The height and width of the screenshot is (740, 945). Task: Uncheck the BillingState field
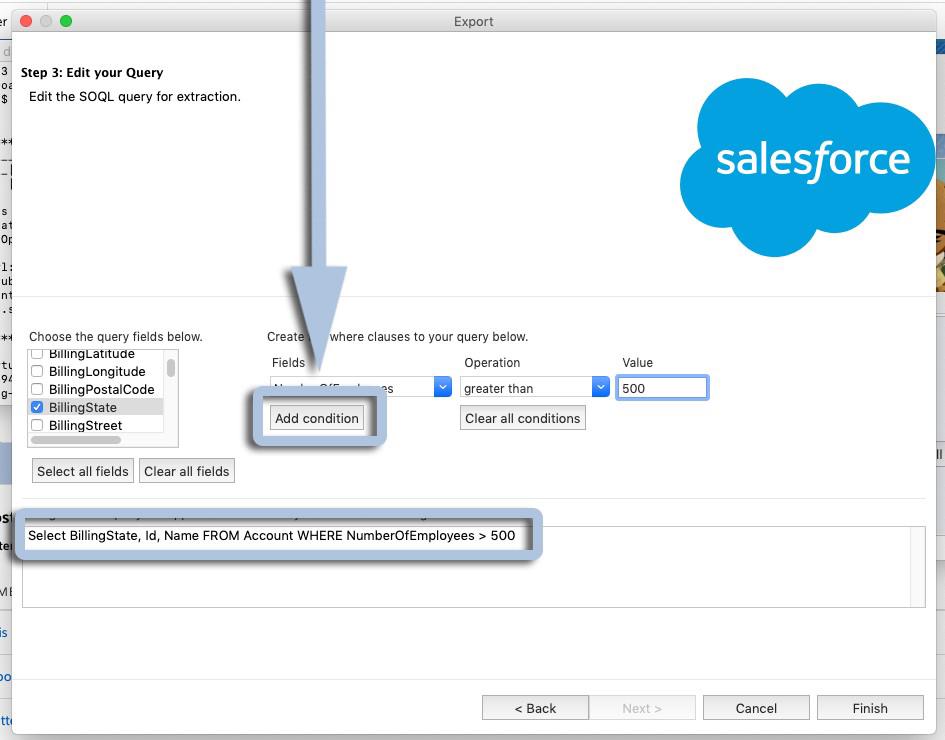coord(37,408)
